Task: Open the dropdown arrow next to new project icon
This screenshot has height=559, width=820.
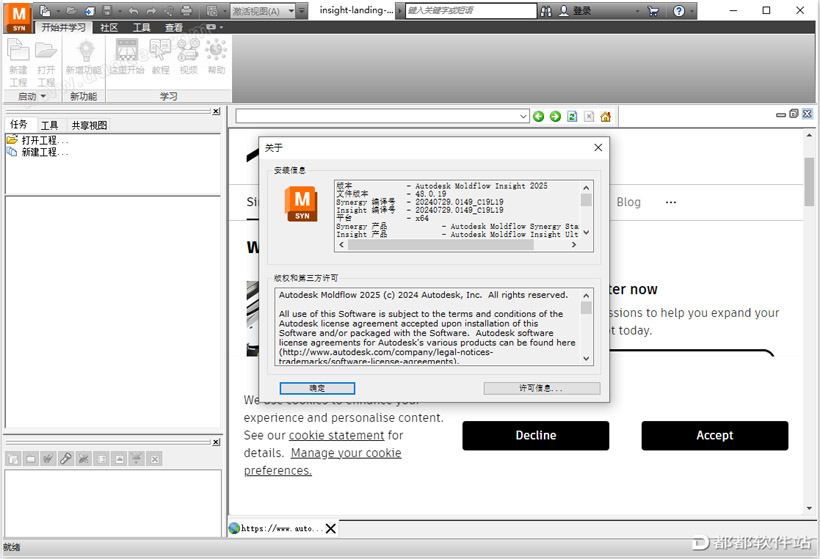Action: [x=59, y=11]
